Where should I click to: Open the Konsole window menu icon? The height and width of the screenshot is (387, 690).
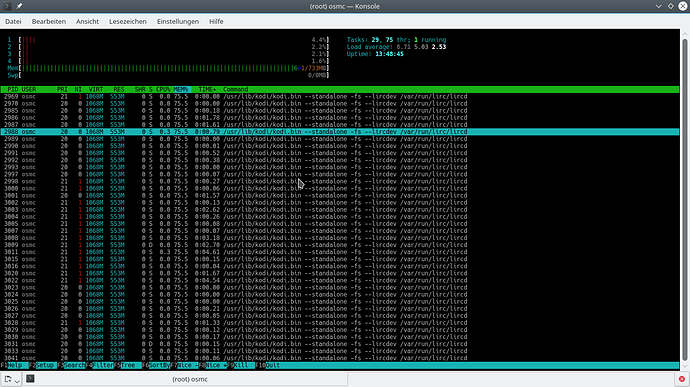[7, 6]
